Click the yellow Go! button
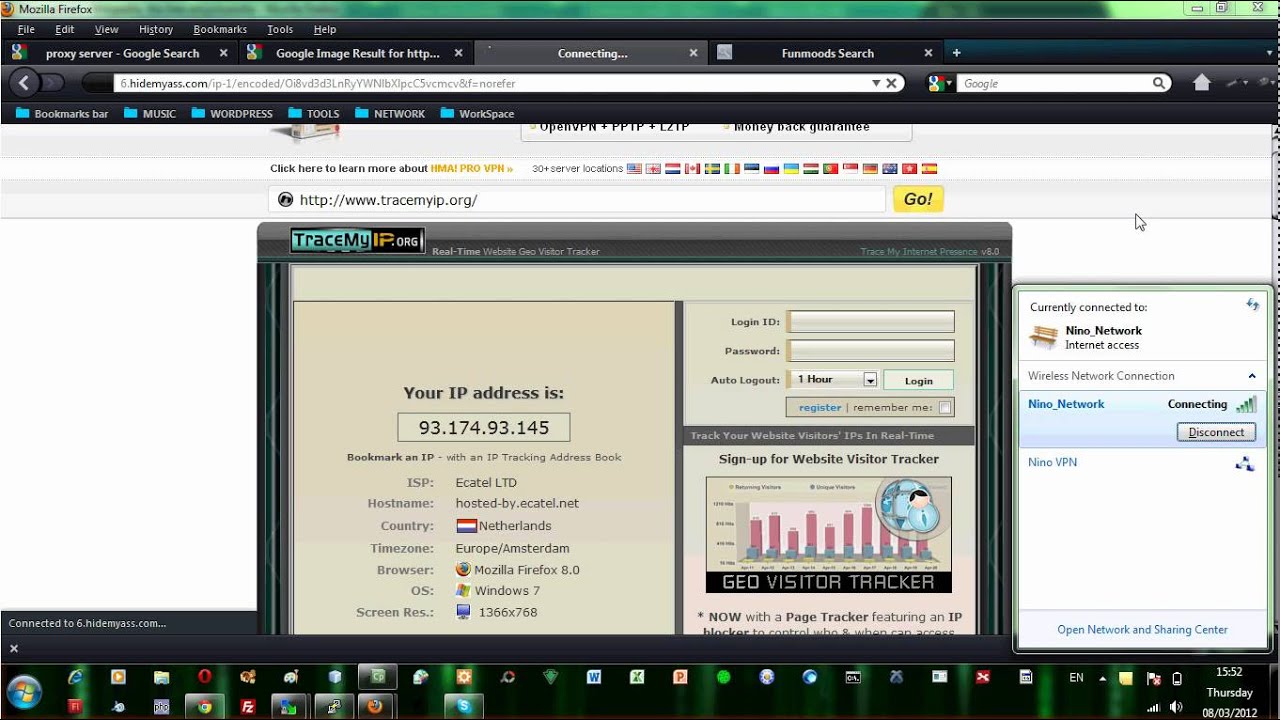 click(918, 199)
